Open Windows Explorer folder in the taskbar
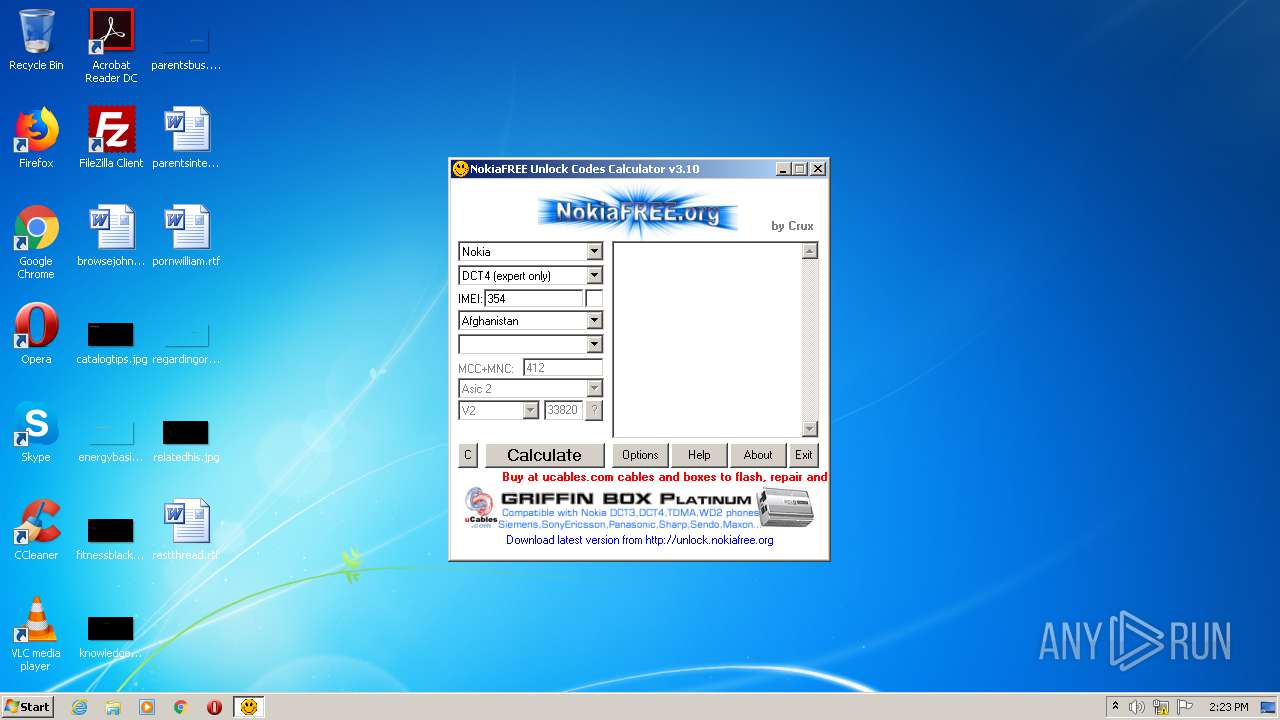The image size is (1280, 720). [113, 707]
